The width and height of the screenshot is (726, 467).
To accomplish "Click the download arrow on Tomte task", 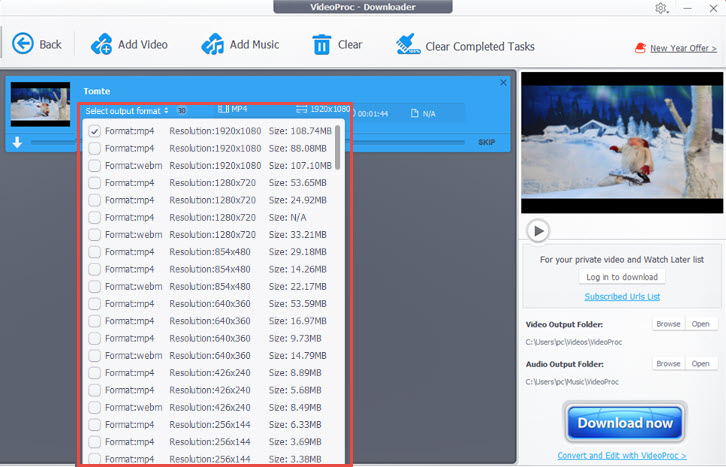I will (17, 143).
